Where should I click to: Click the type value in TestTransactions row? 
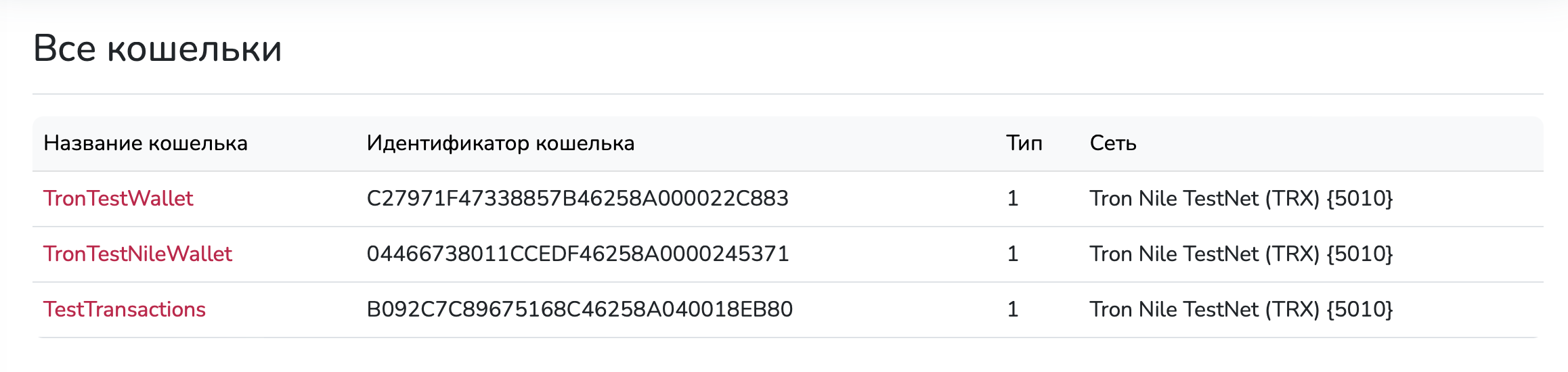tap(1013, 310)
